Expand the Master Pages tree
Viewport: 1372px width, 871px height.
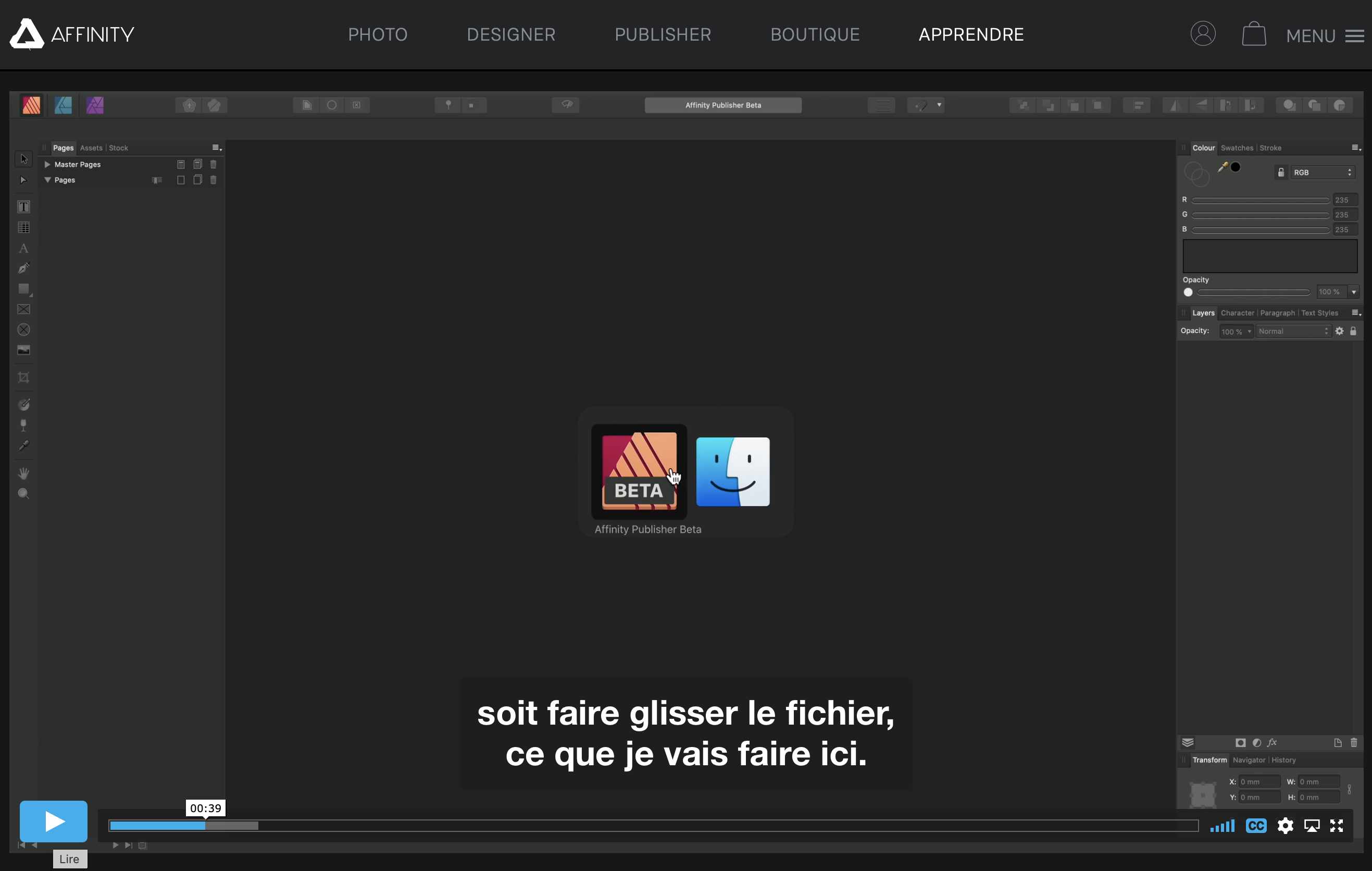tap(47, 164)
